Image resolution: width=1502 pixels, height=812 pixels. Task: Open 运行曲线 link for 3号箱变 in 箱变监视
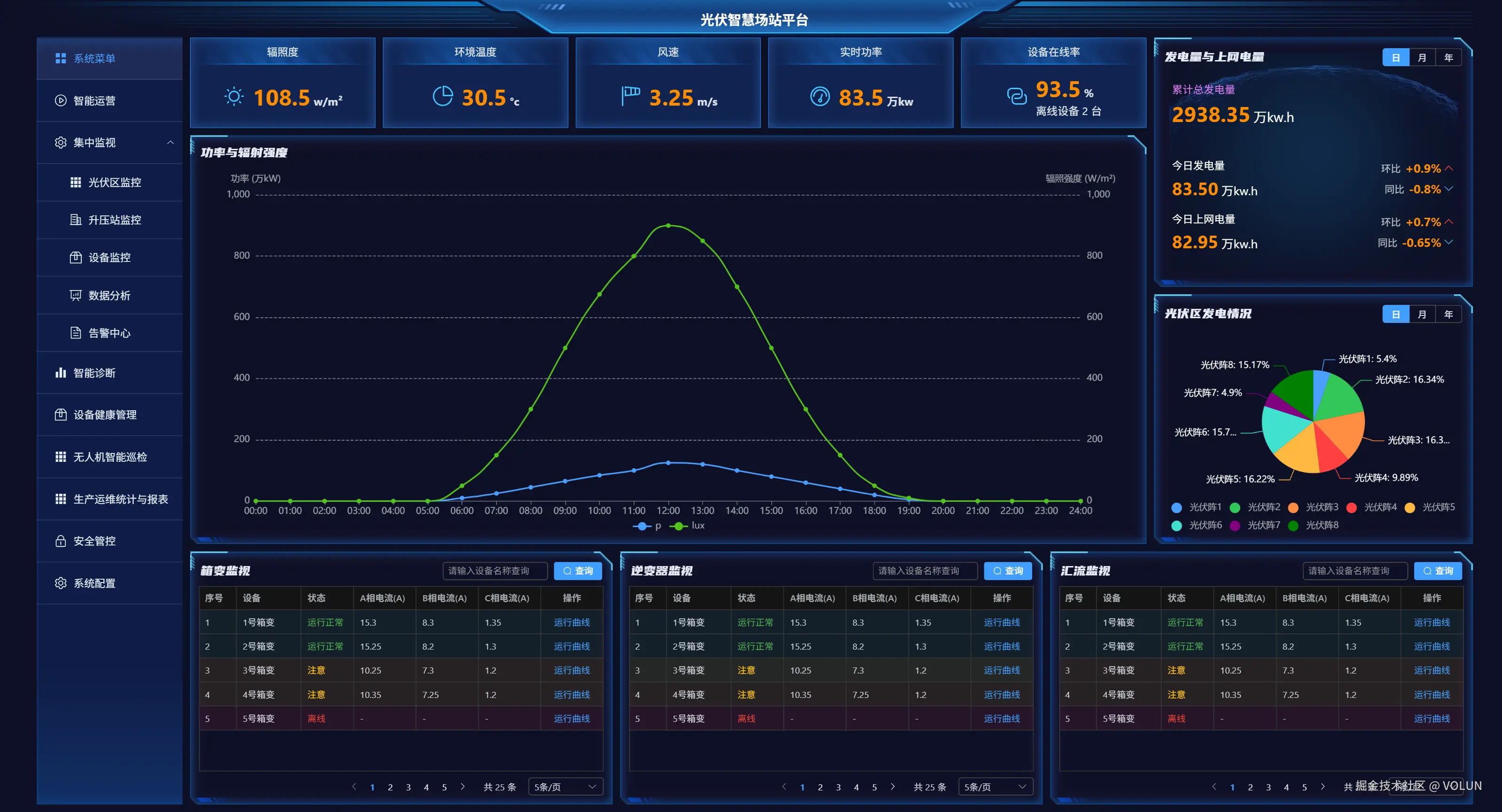571,670
